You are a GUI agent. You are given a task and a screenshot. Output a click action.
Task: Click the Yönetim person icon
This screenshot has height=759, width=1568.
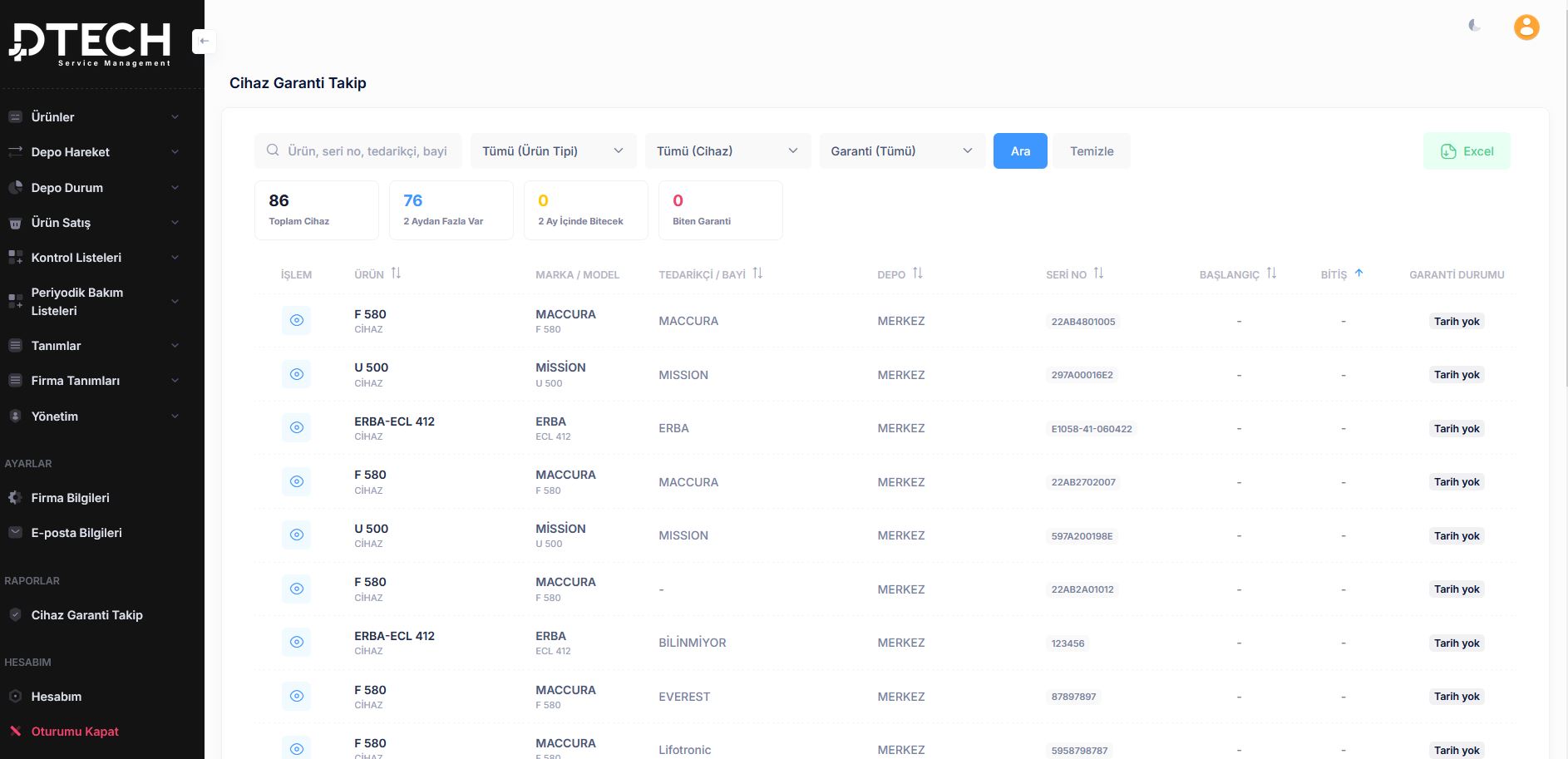pyautogui.click(x=15, y=416)
